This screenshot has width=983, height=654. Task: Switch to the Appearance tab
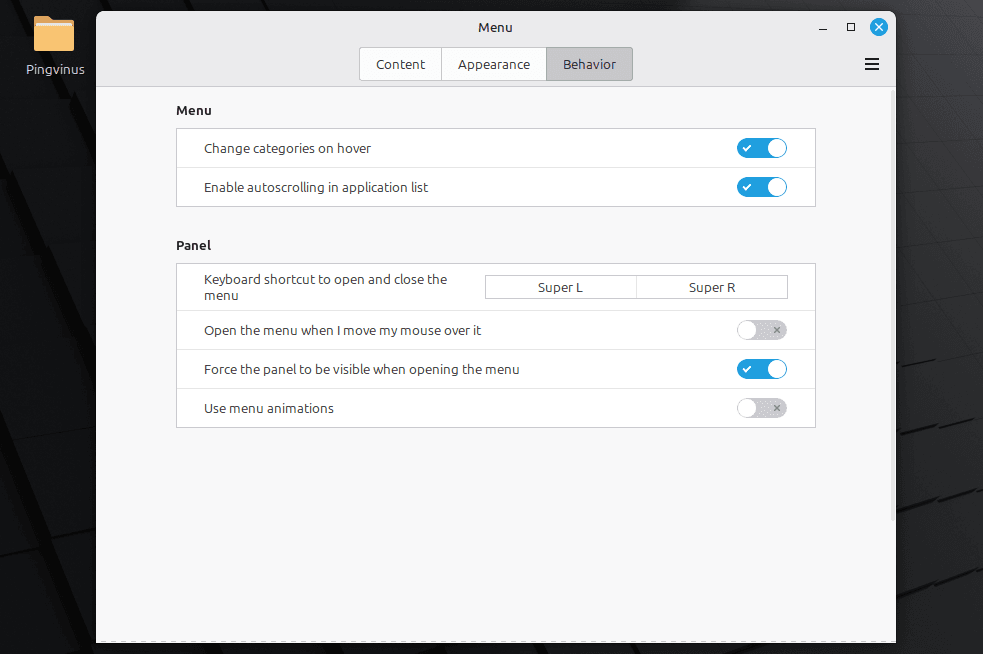pyautogui.click(x=493, y=64)
